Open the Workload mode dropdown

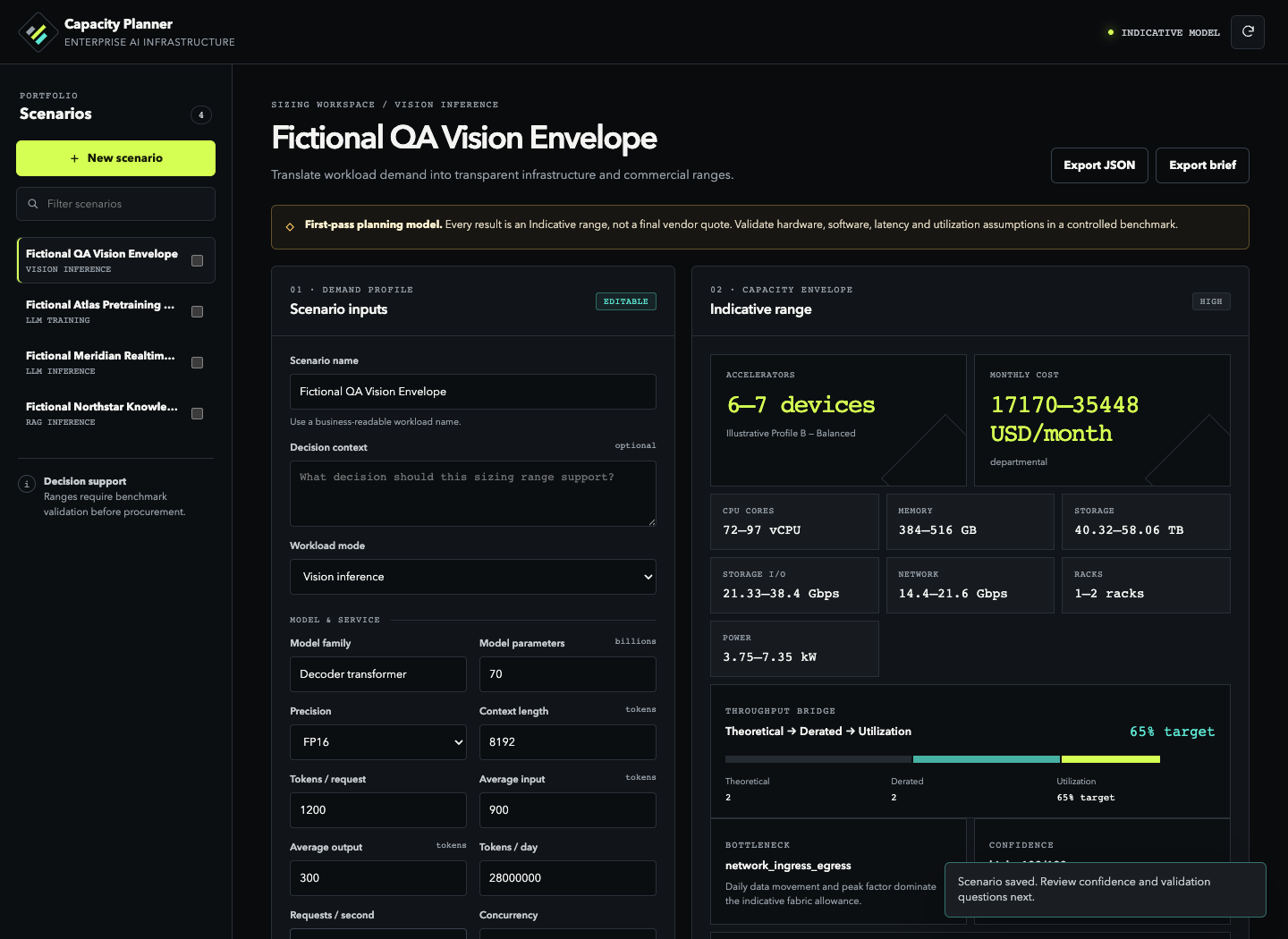[473, 577]
